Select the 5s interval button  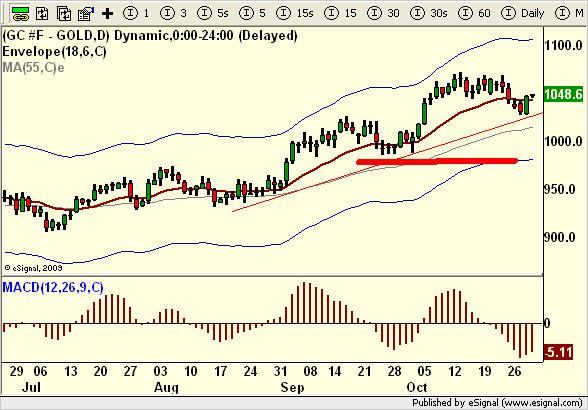pyautogui.click(x=213, y=14)
